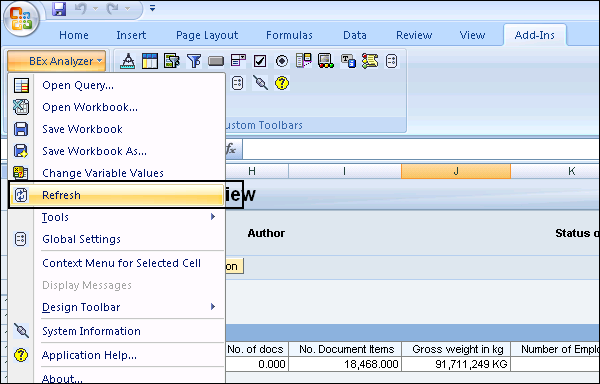Click the yellow help question mark icon

(x=282, y=83)
